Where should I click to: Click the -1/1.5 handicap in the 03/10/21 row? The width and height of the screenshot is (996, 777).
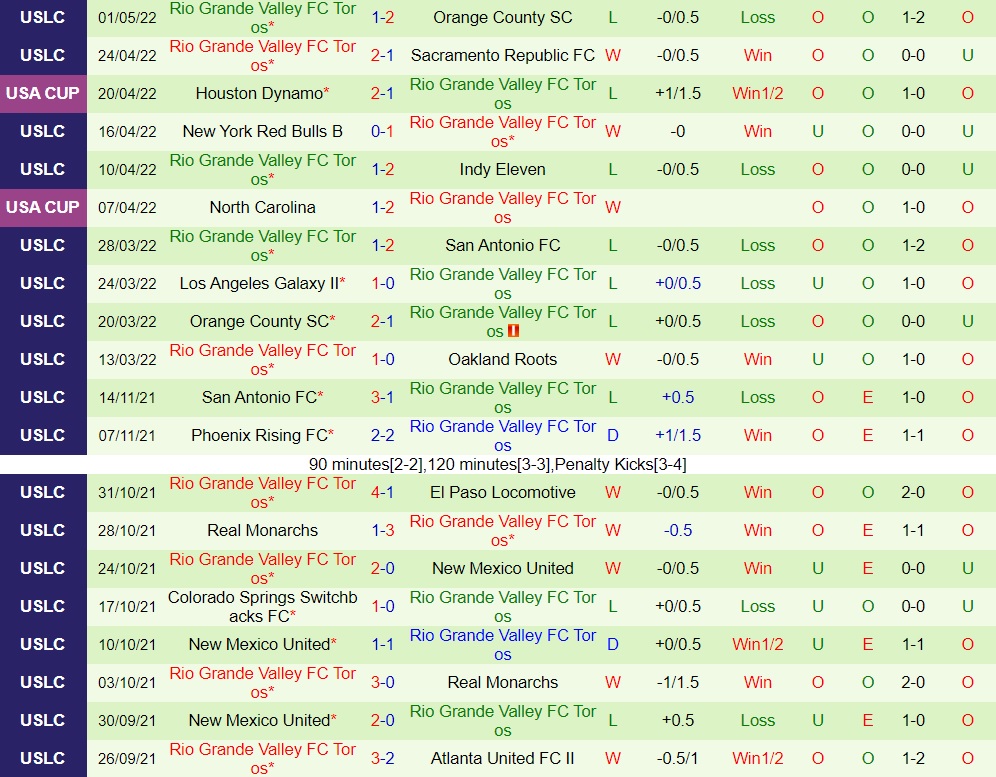click(678, 683)
